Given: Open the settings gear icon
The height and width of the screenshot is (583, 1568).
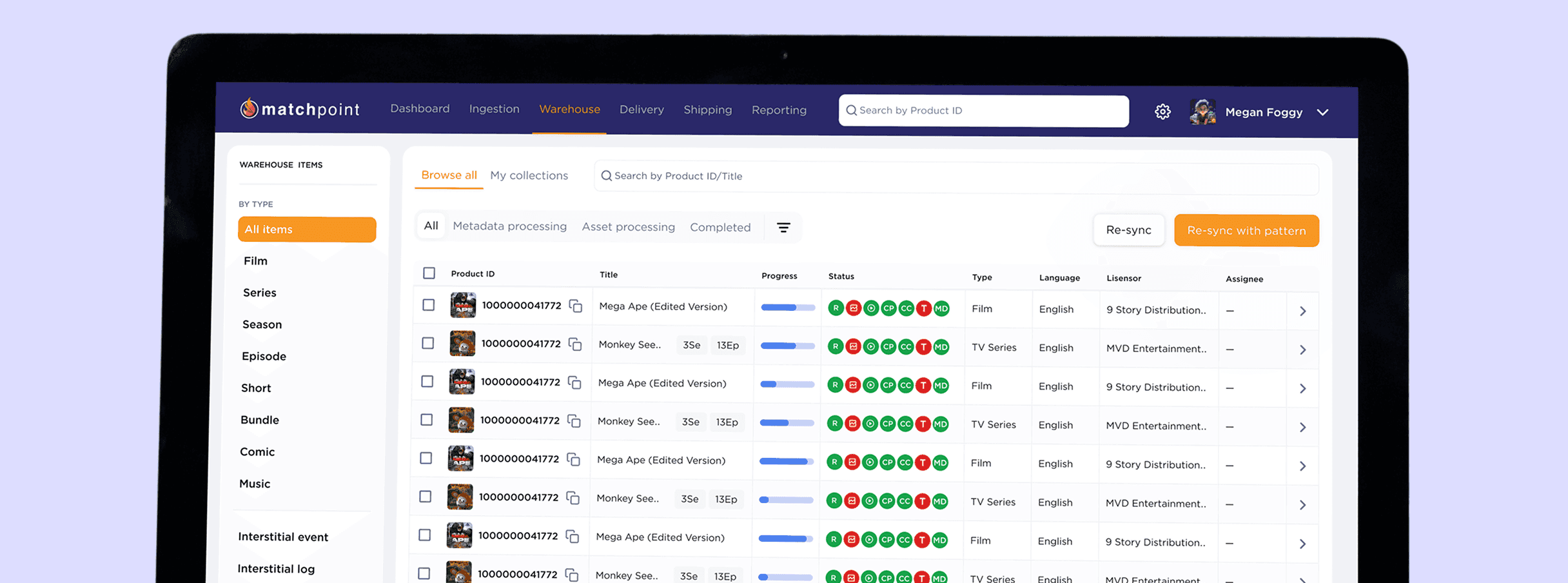Looking at the screenshot, I should click(x=1162, y=112).
